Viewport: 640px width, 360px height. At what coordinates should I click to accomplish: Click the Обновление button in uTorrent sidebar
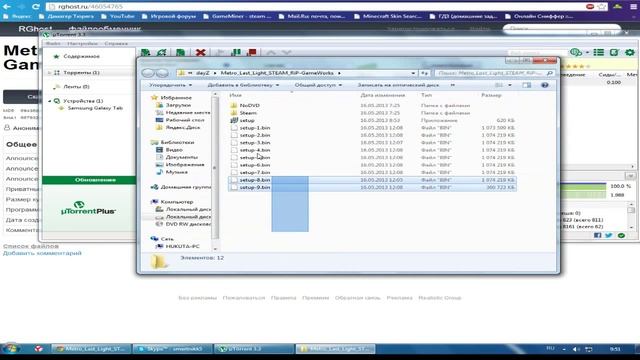point(89,180)
